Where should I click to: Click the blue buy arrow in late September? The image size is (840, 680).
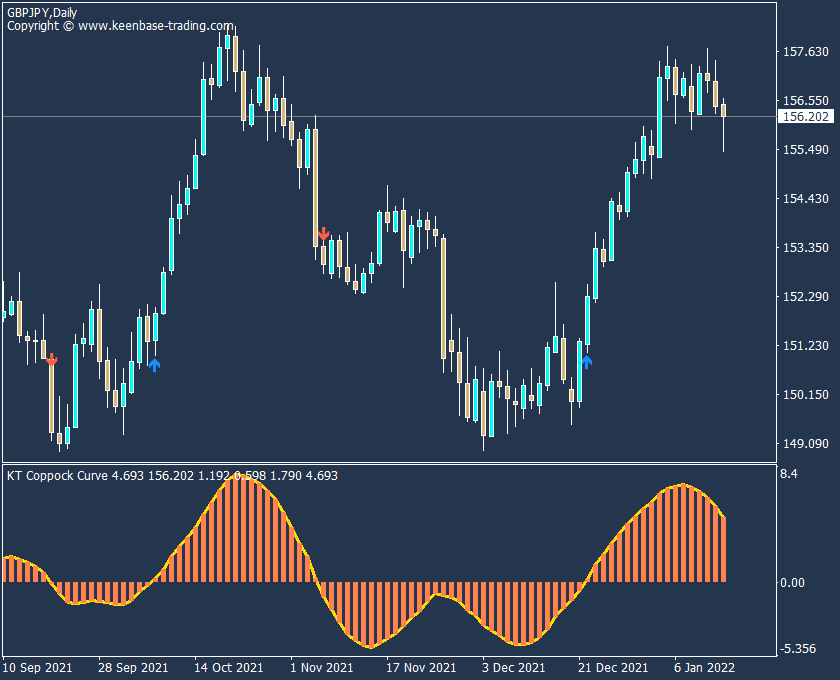154,365
